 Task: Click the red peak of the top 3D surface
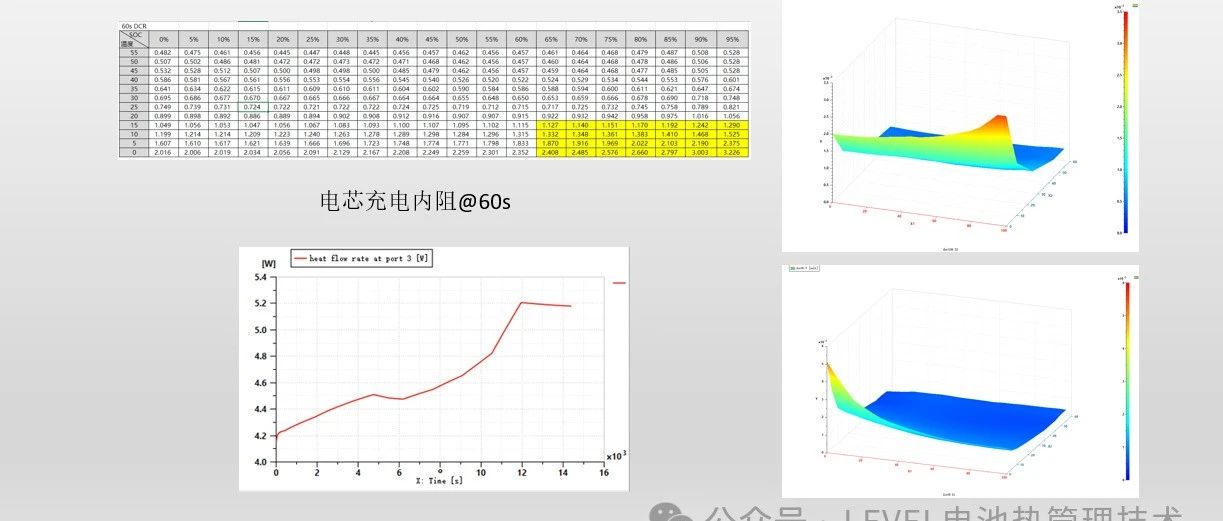[x=1001, y=124]
